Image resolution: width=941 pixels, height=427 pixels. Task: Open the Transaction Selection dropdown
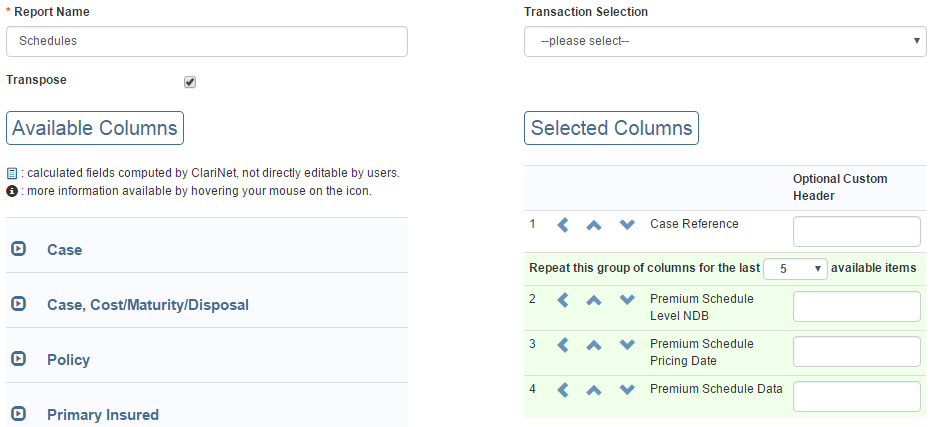pyautogui.click(x=724, y=41)
